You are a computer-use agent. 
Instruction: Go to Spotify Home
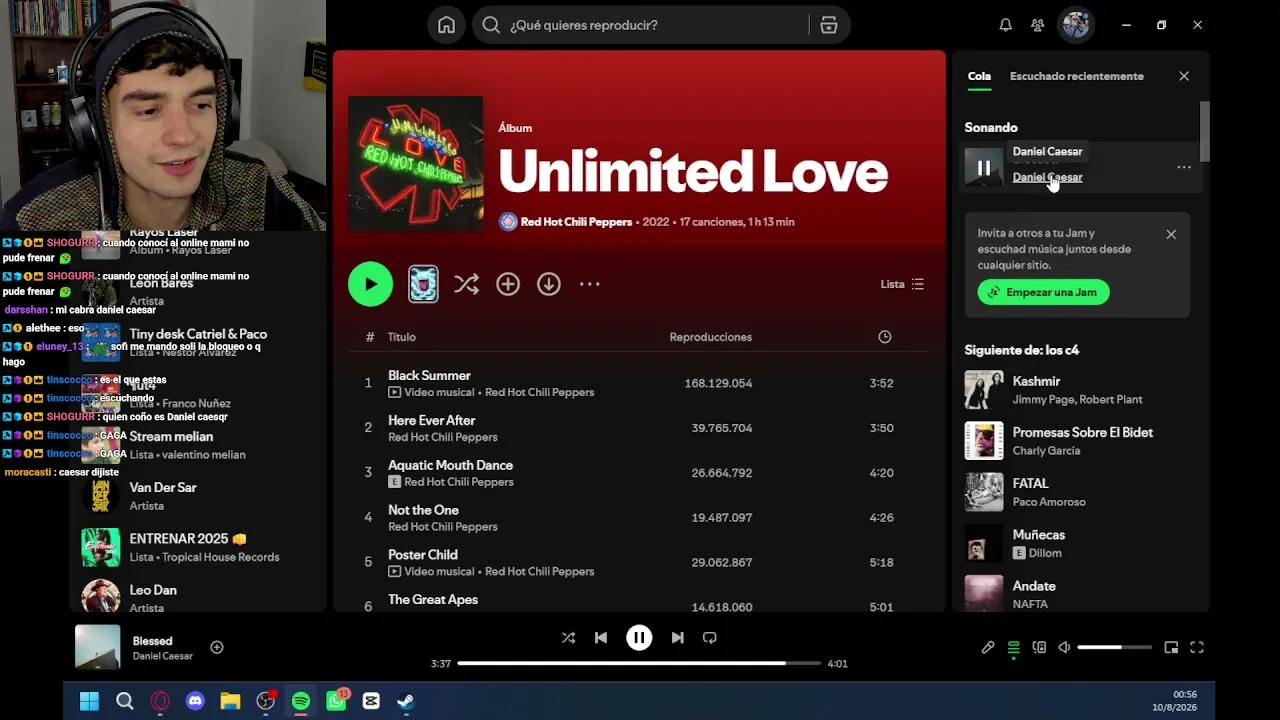(446, 25)
